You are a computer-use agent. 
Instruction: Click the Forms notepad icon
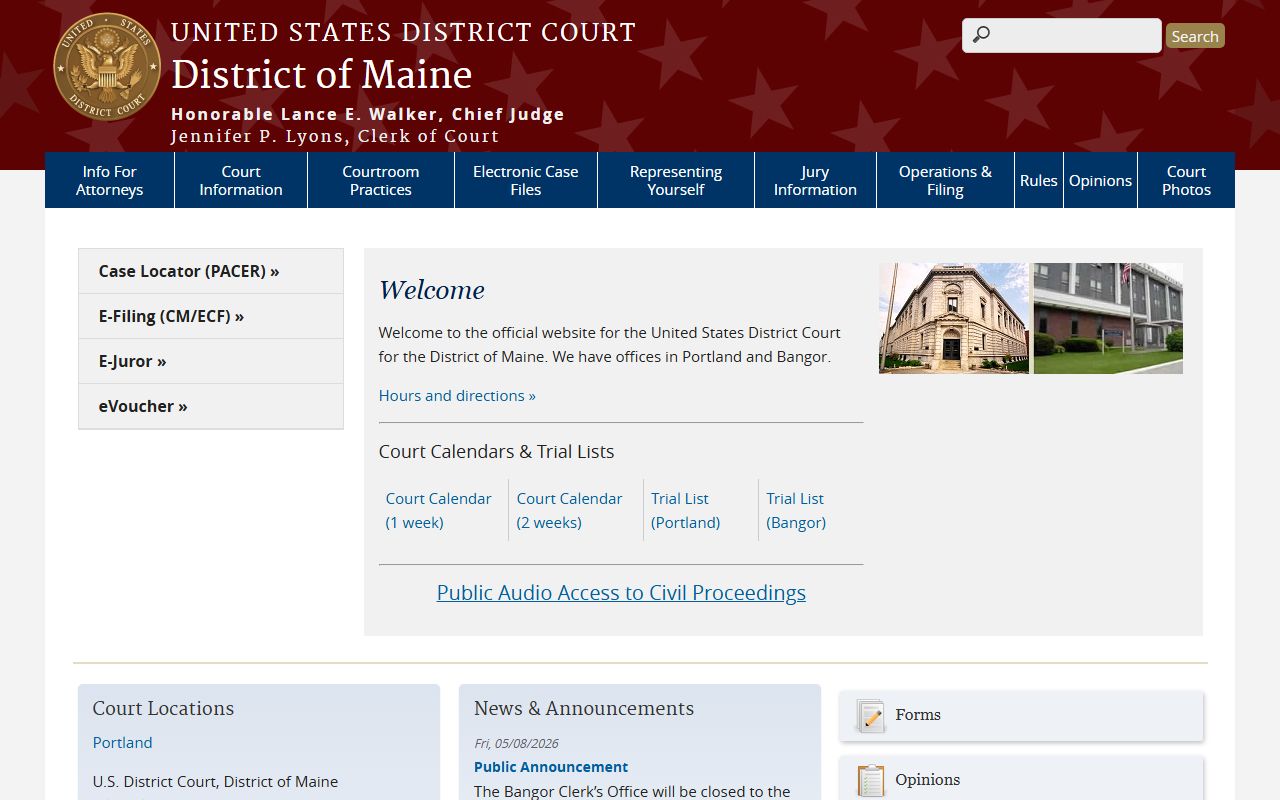870,716
